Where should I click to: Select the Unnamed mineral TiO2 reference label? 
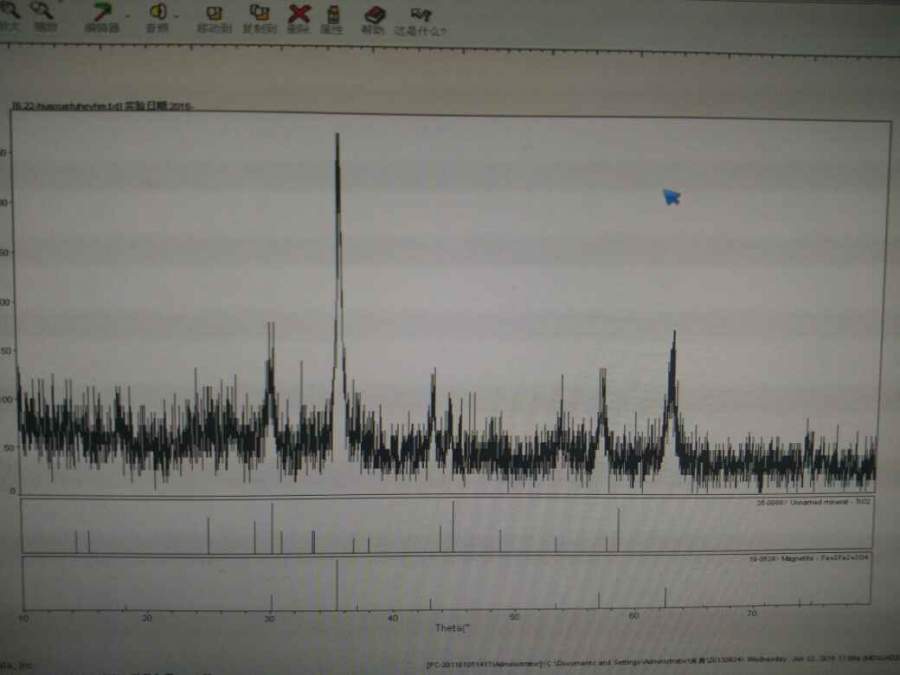813,502
